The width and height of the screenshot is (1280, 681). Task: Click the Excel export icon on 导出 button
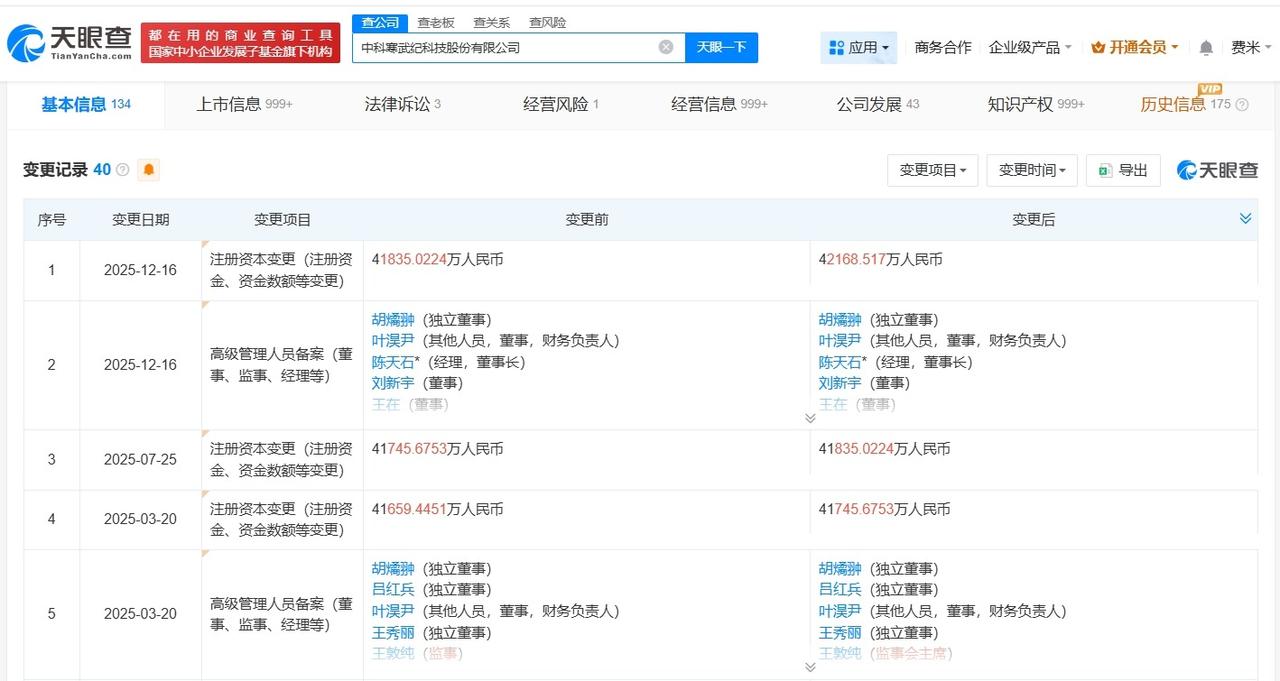pyautogui.click(x=1106, y=170)
